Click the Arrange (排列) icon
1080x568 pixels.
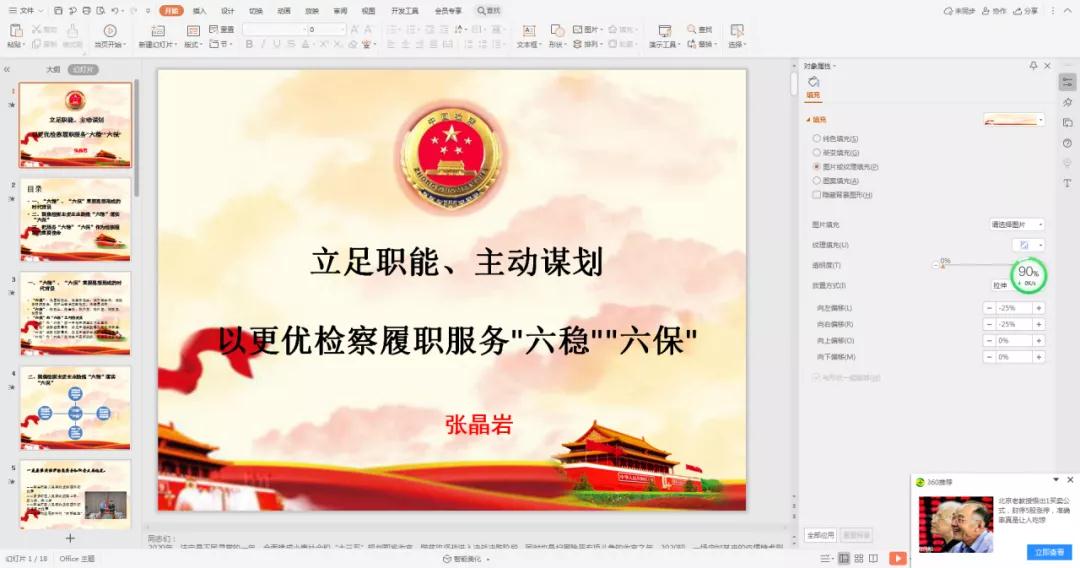(577, 44)
